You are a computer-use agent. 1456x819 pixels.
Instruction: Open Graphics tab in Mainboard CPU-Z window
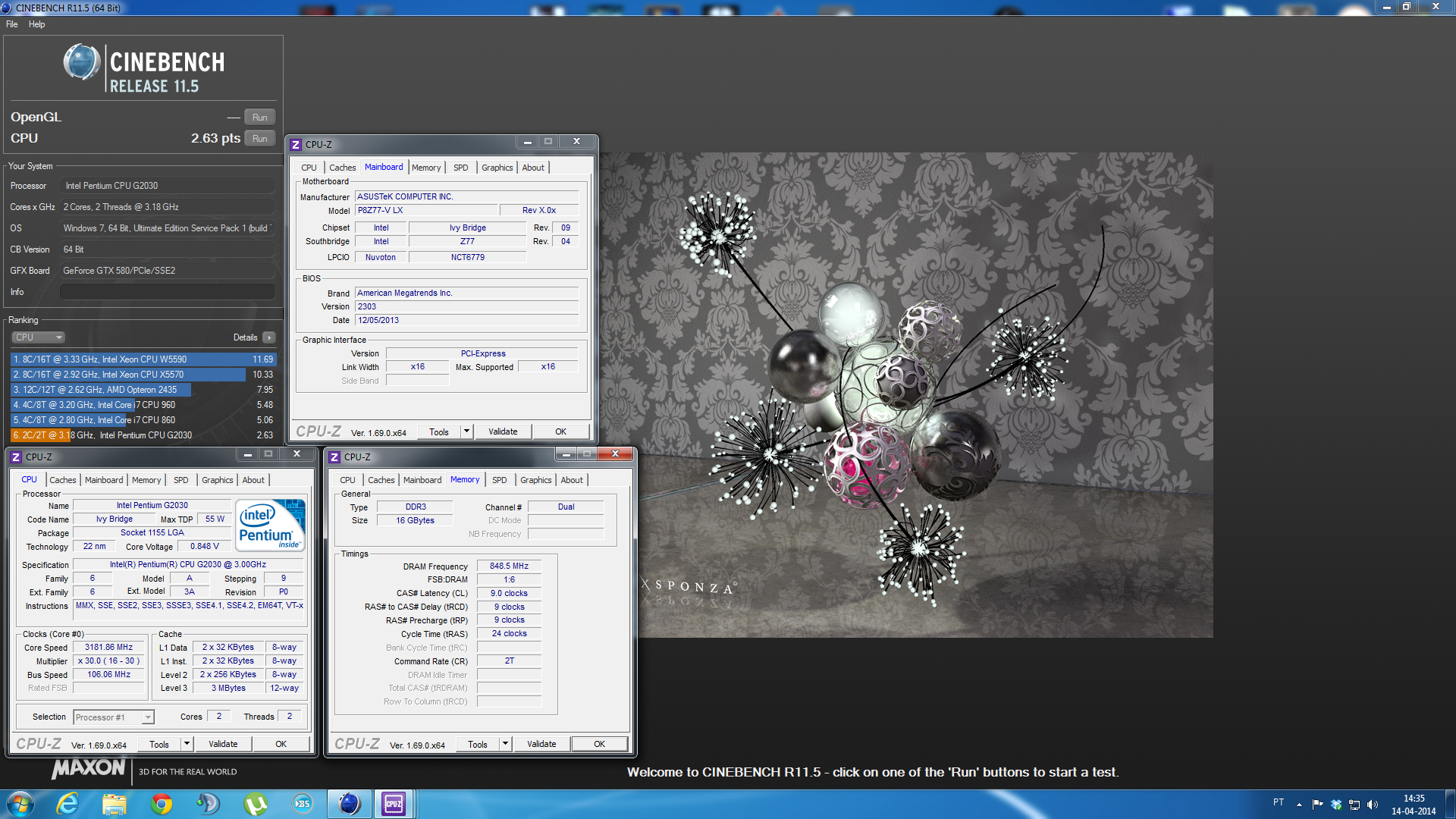[x=497, y=168]
